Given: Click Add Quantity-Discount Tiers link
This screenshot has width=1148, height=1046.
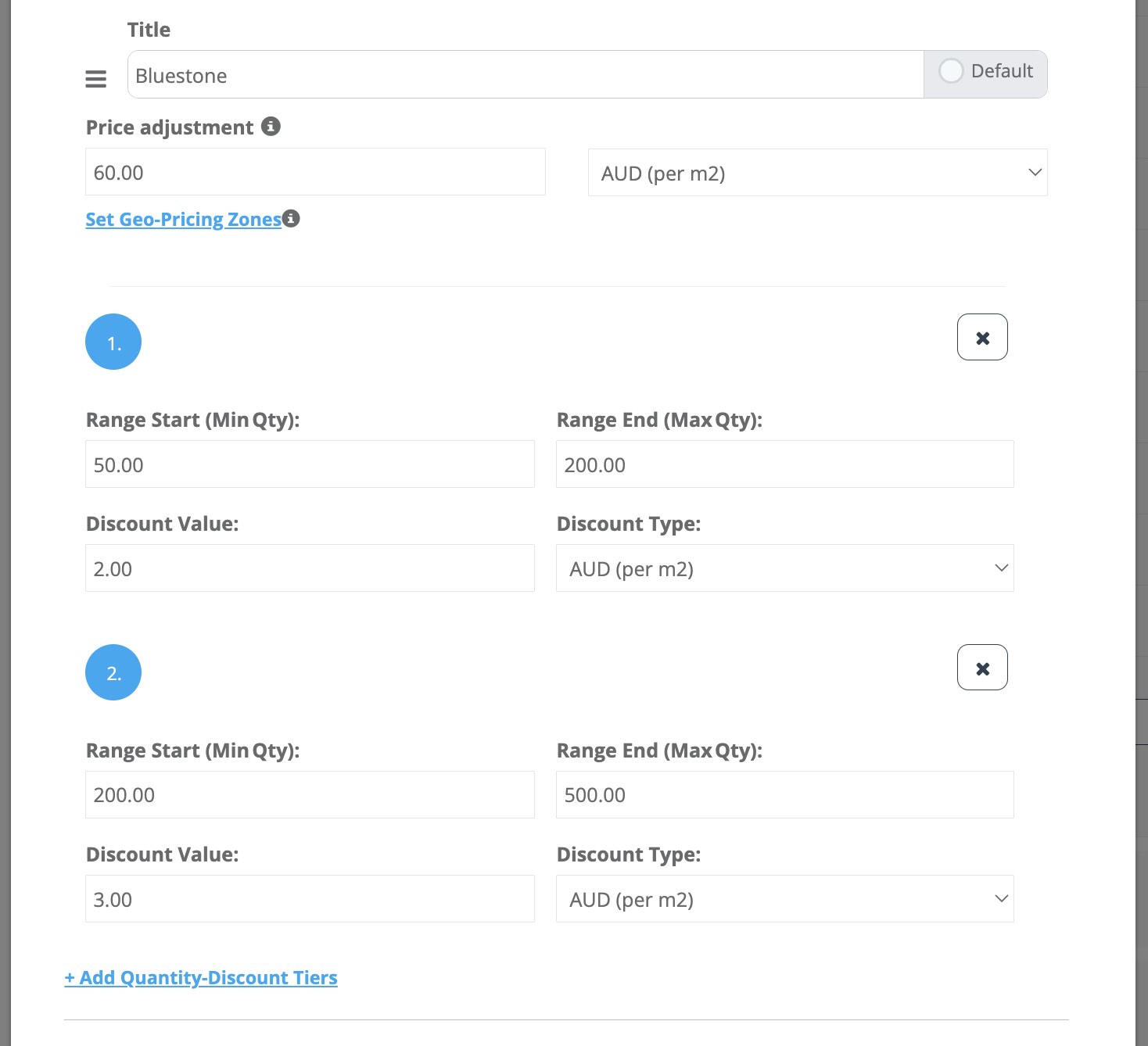Looking at the screenshot, I should (x=201, y=978).
